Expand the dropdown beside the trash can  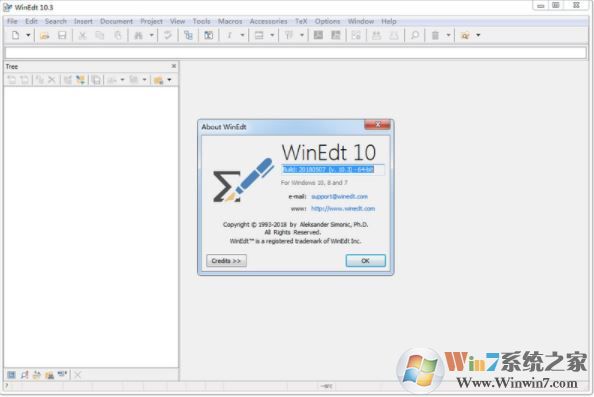point(448,35)
